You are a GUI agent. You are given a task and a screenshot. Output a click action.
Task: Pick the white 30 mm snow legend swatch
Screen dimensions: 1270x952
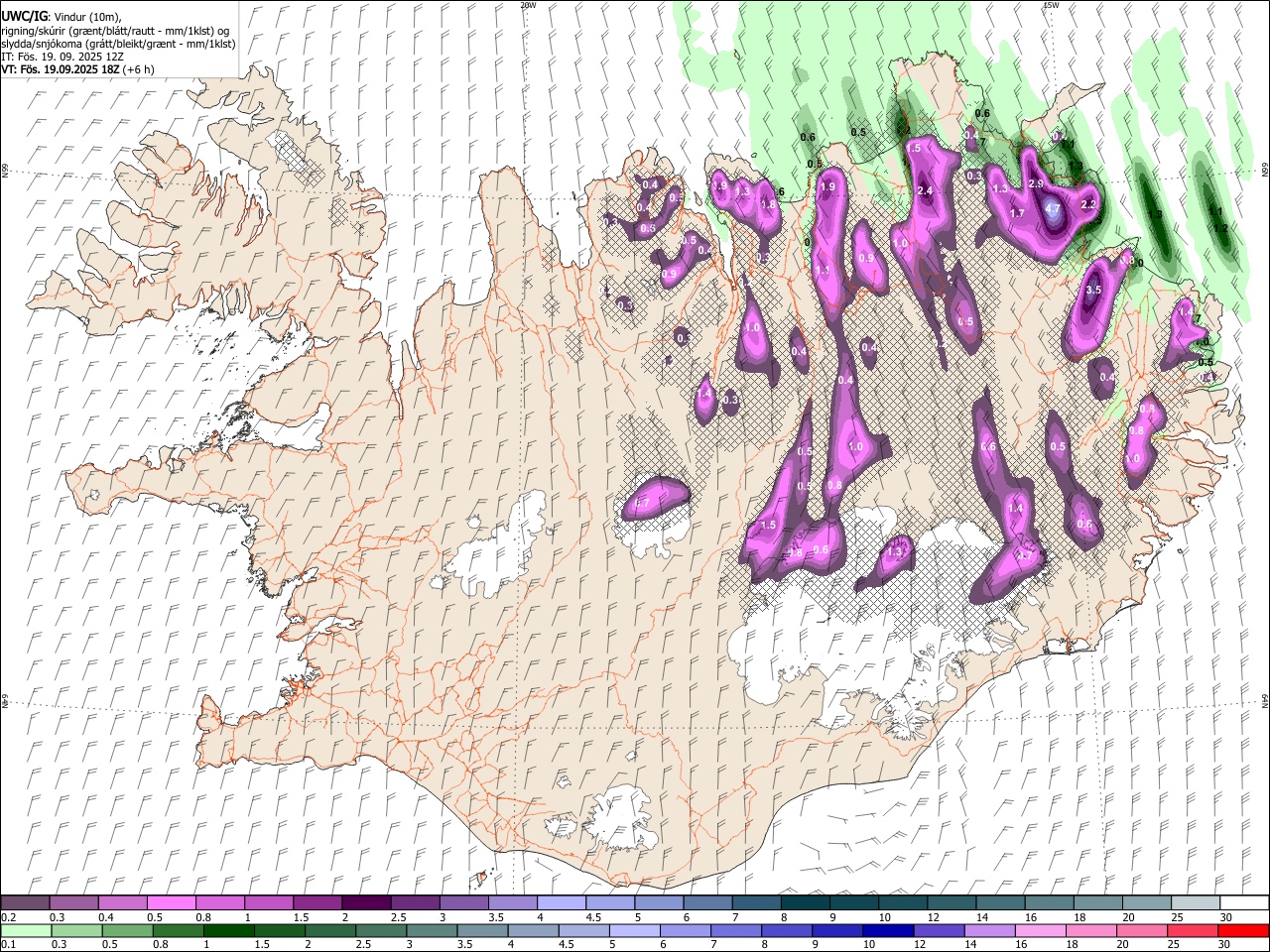coord(1245,903)
